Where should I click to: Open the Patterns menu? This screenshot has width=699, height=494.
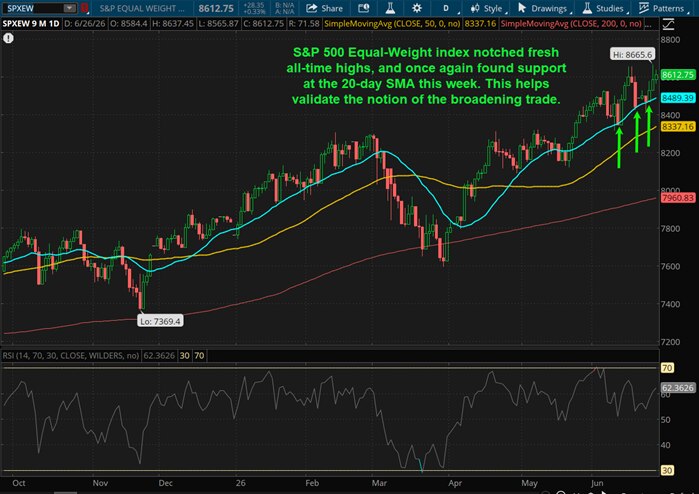point(662,8)
